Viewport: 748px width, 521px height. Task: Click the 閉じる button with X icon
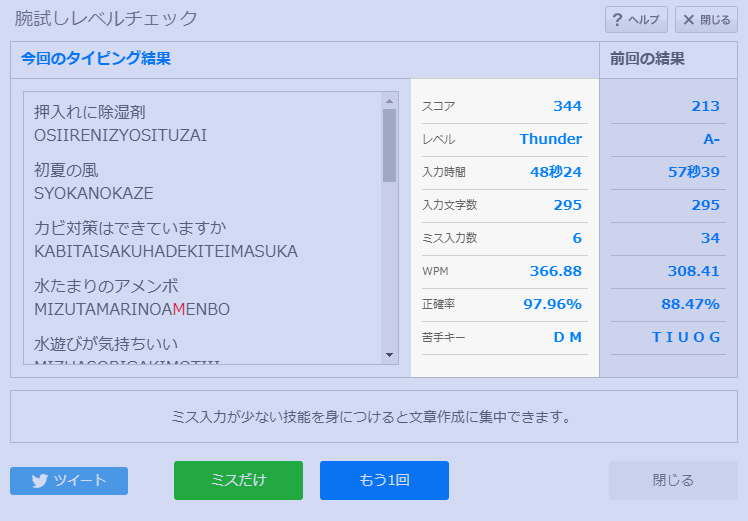point(706,20)
